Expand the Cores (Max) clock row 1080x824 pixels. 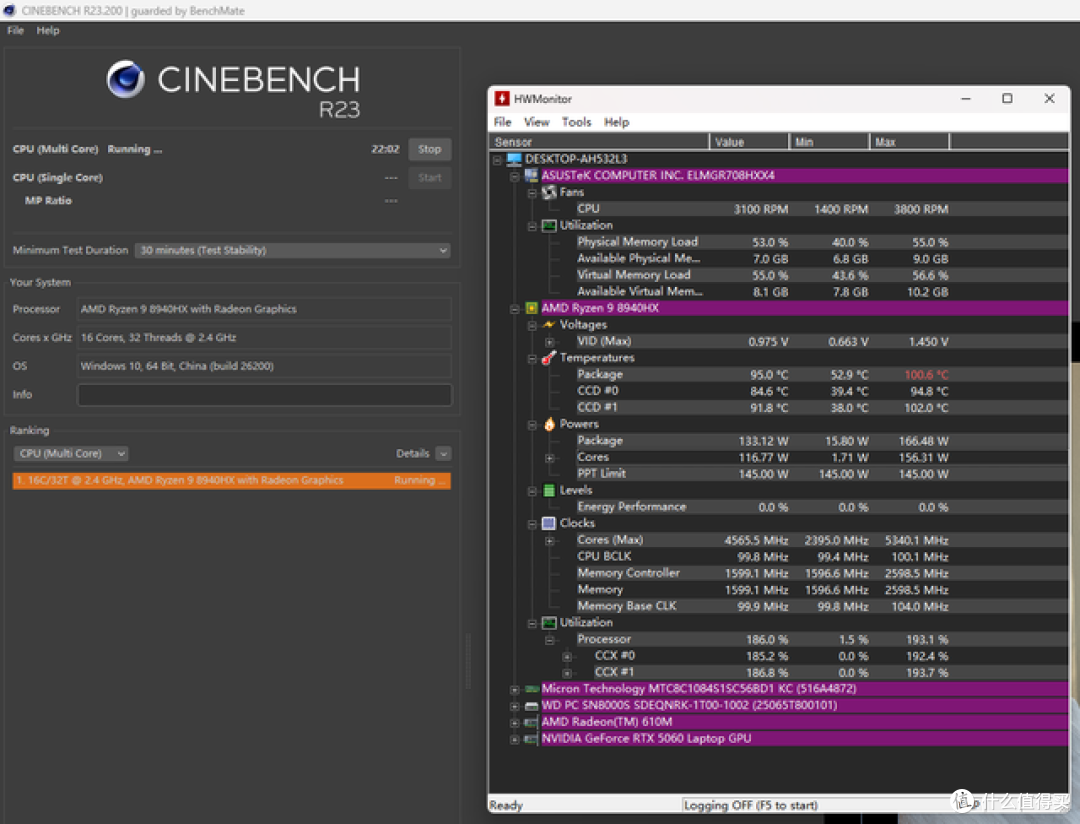click(x=550, y=540)
